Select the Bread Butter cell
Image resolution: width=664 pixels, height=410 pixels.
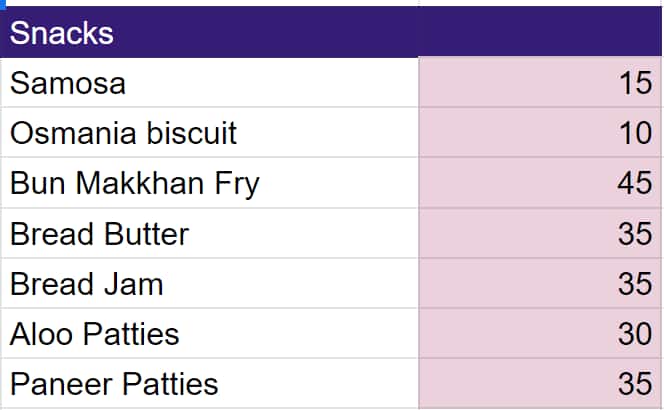click(x=209, y=234)
